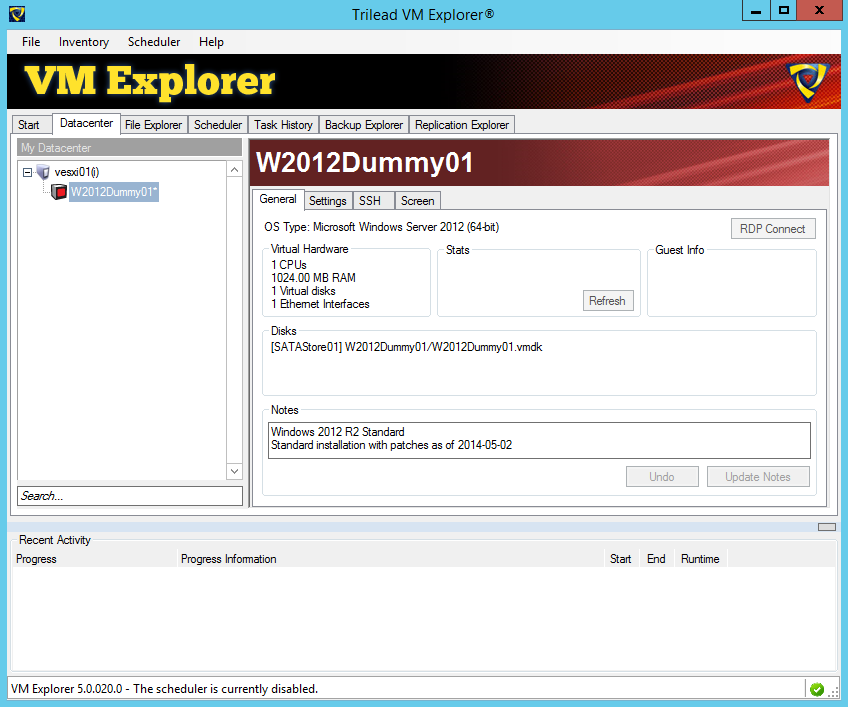Viewport: 848px width, 707px height.
Task: Click the scheduler disabled status bar message
Action: point(164,689)
